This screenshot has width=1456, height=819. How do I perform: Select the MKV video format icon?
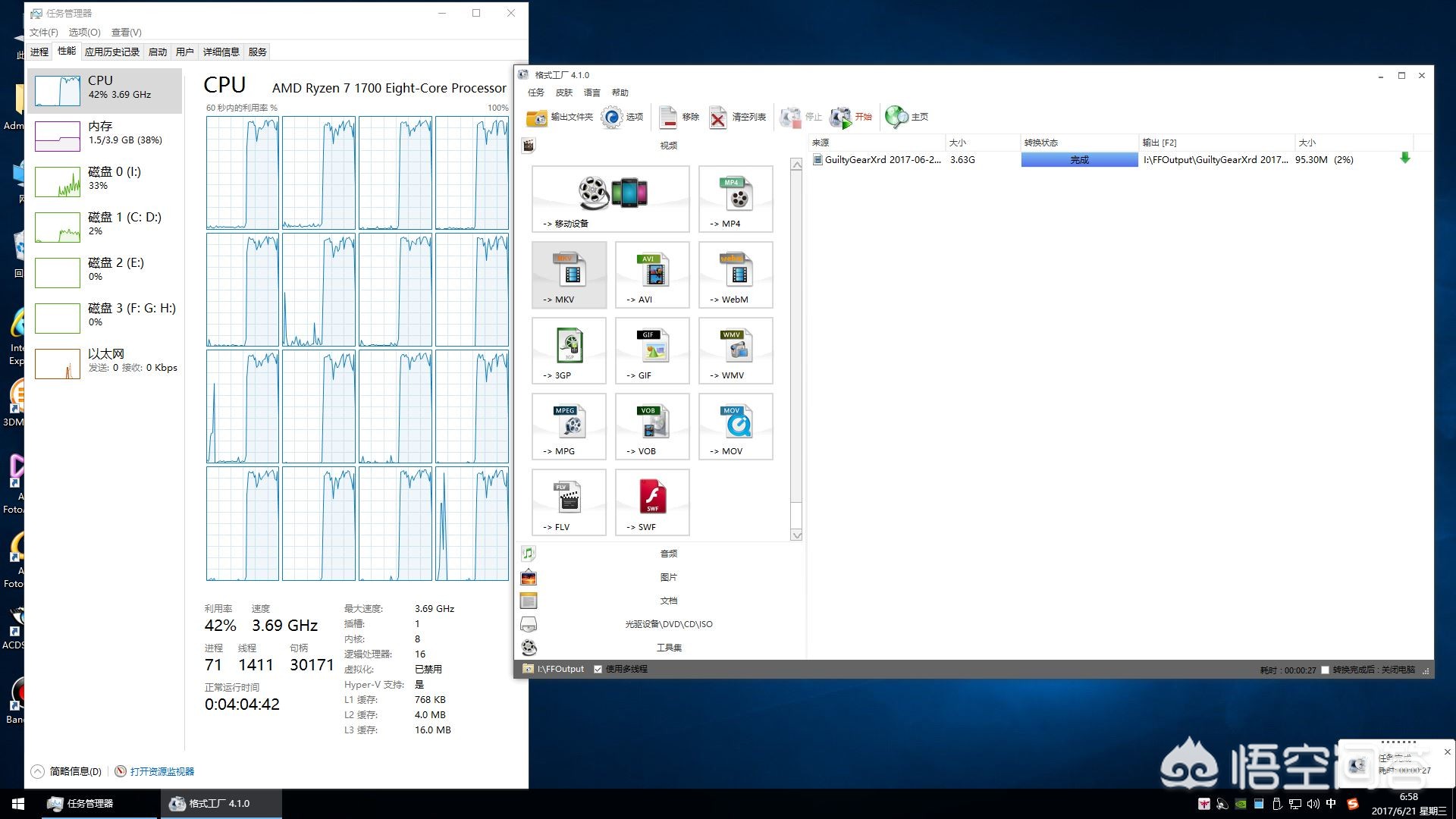coord(570,275)
